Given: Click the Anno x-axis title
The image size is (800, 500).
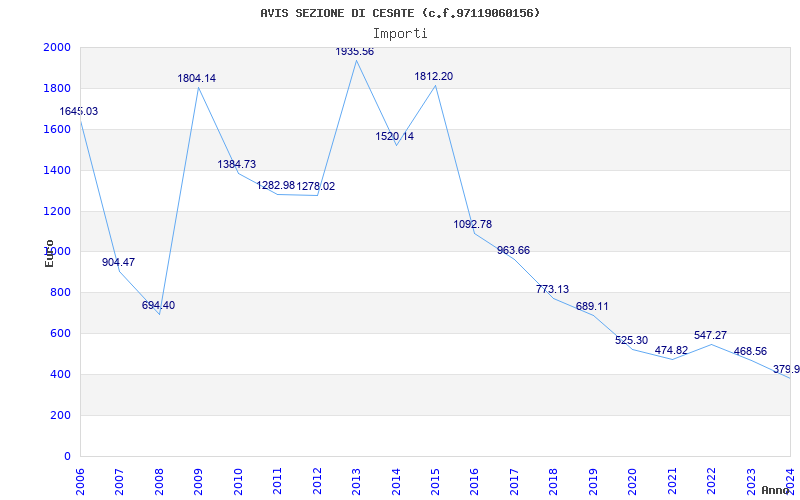Looking at the screenshot, I should (778, 490).
